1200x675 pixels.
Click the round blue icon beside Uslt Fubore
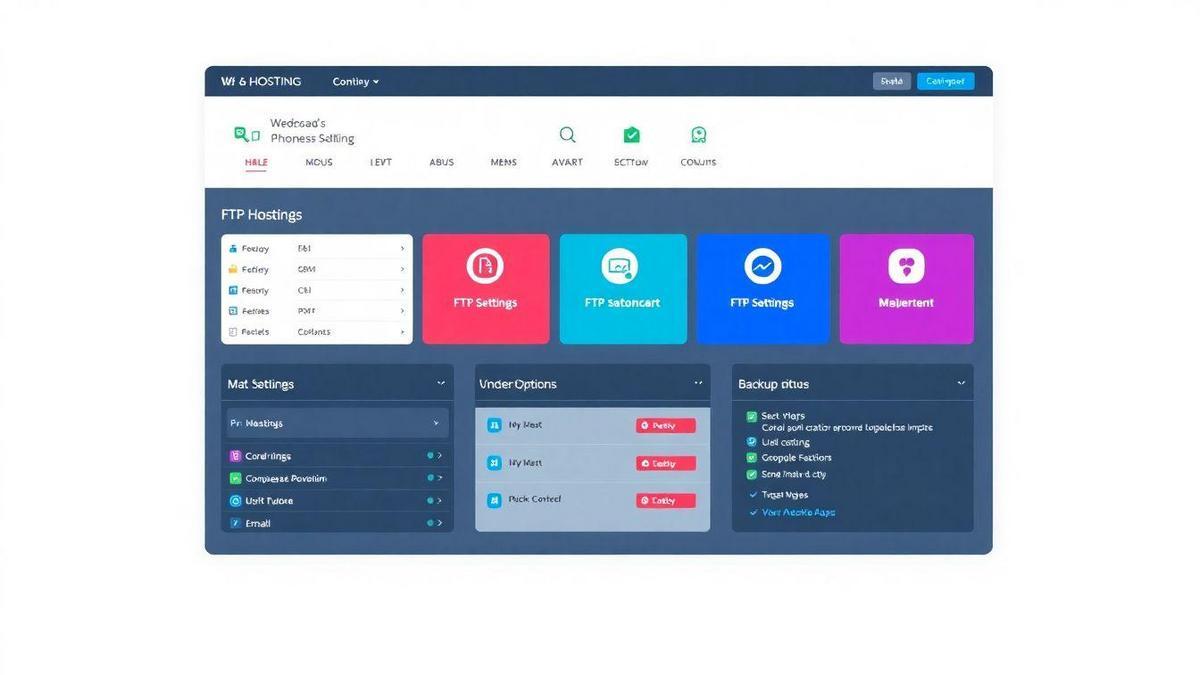pyautogui.click(x=235, y=501)
